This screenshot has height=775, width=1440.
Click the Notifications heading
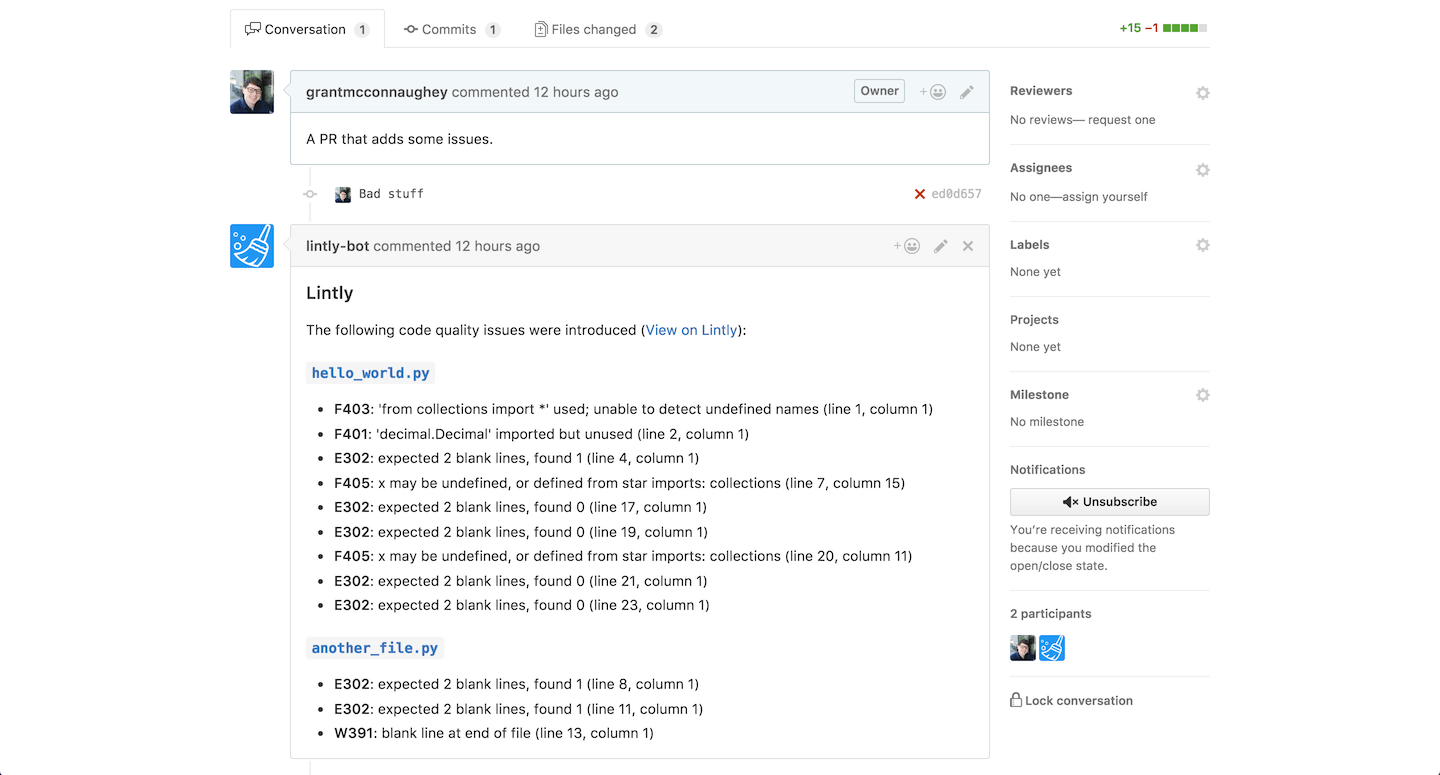click(x=1047, y=470)
